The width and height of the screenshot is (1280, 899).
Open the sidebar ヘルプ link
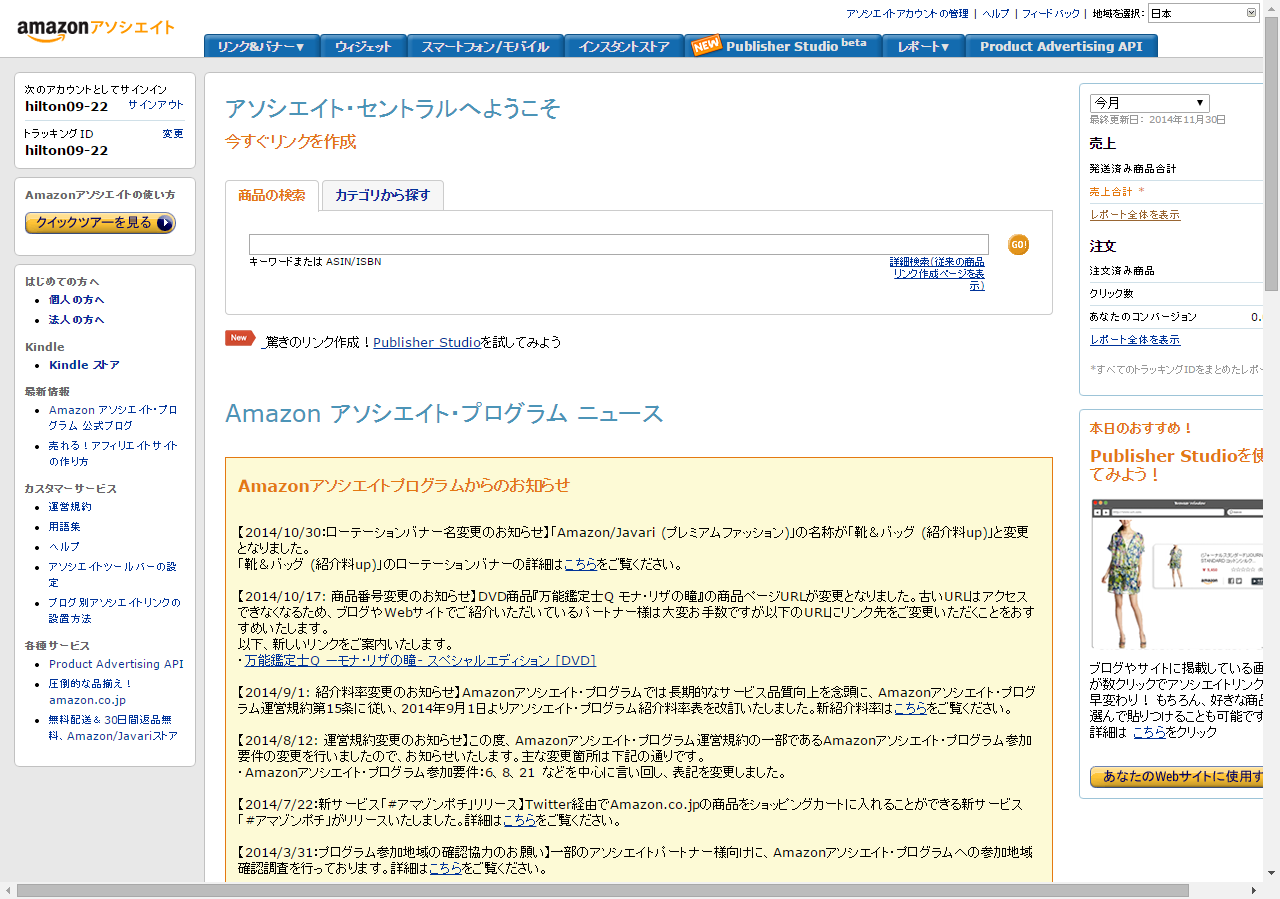click(65, 547)
